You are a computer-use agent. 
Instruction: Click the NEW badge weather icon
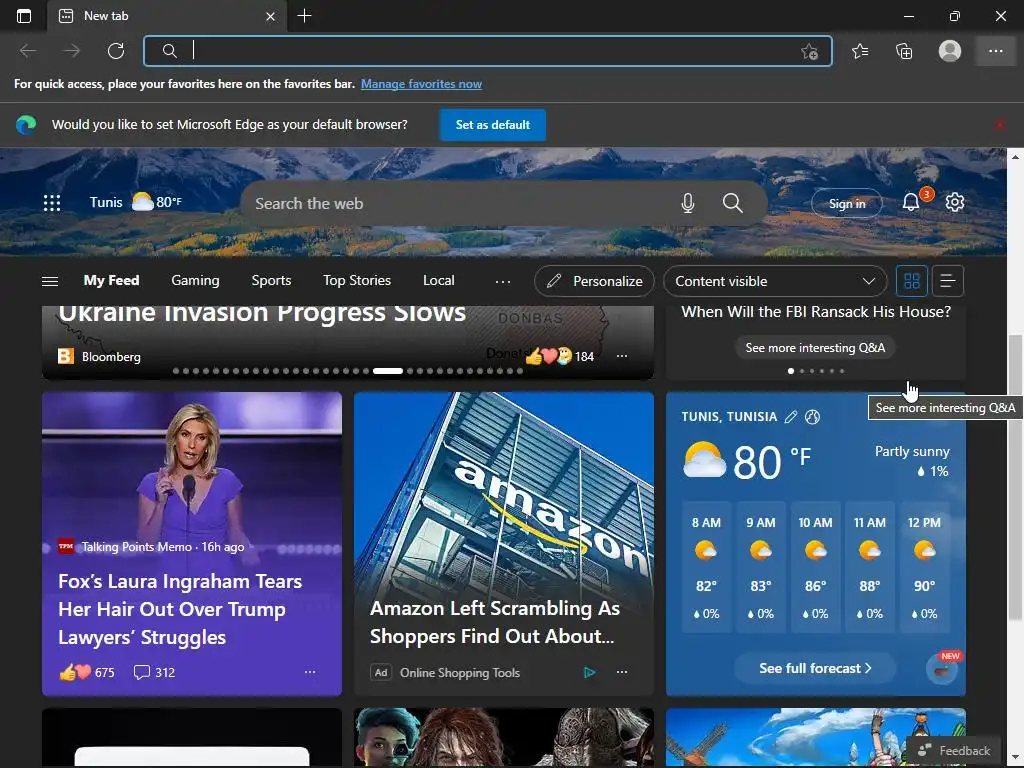tap(942, 668)
